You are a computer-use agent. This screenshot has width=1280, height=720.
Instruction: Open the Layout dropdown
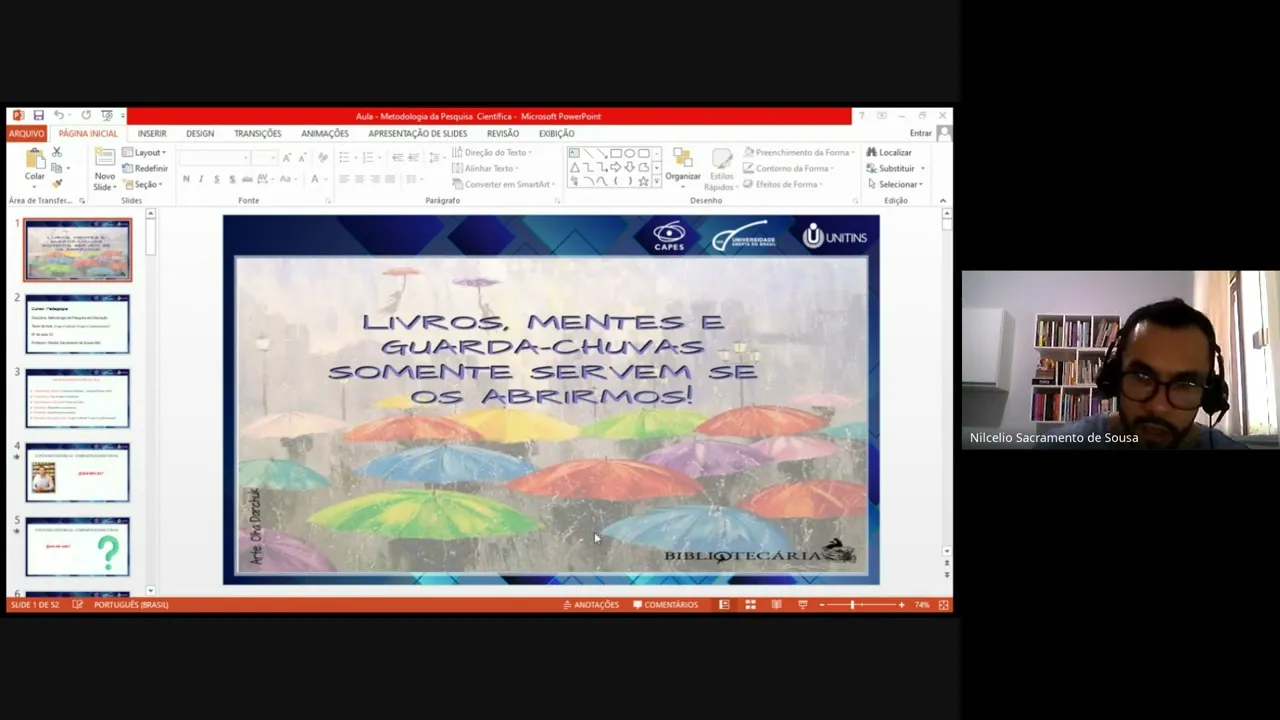click(144, 153)
